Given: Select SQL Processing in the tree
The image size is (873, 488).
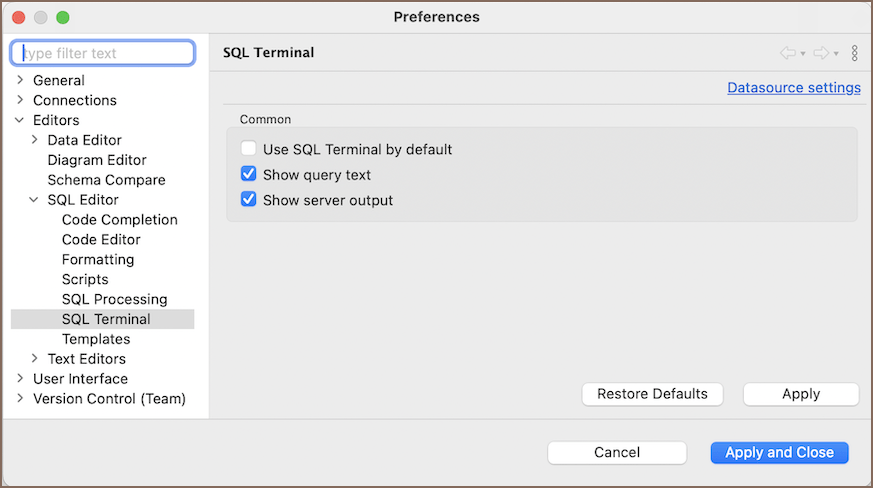Looking at the screenshot, I should pyautogui.click(x=114, y=299).
